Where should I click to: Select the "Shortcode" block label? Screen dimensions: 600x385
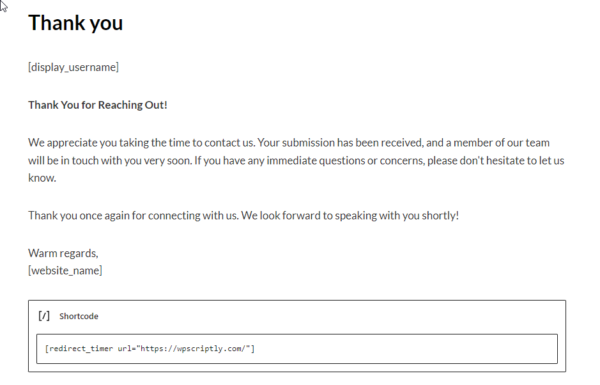(79, 316)
